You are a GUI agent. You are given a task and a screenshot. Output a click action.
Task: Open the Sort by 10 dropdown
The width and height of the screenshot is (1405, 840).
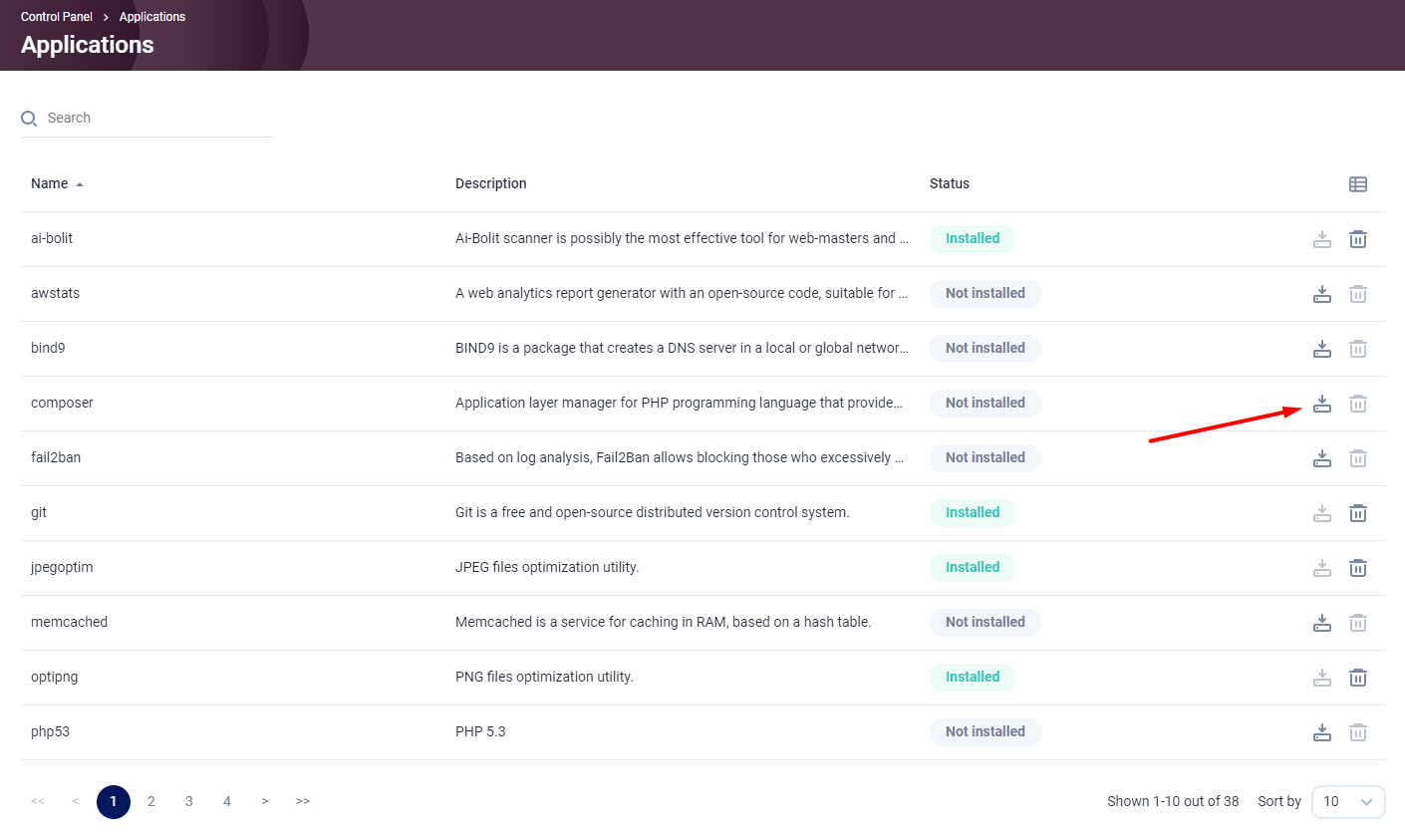point(1348,801)
